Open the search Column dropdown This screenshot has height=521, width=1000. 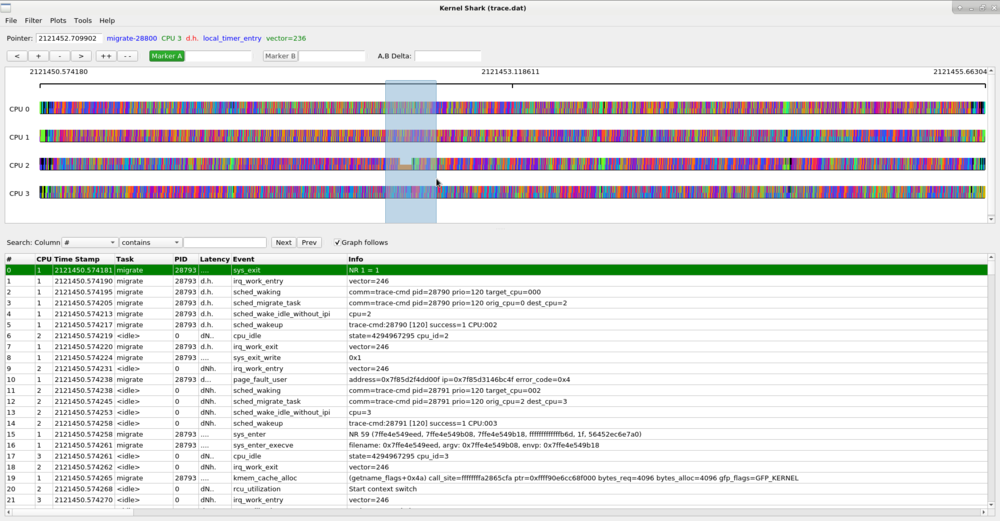coord(89,242)
